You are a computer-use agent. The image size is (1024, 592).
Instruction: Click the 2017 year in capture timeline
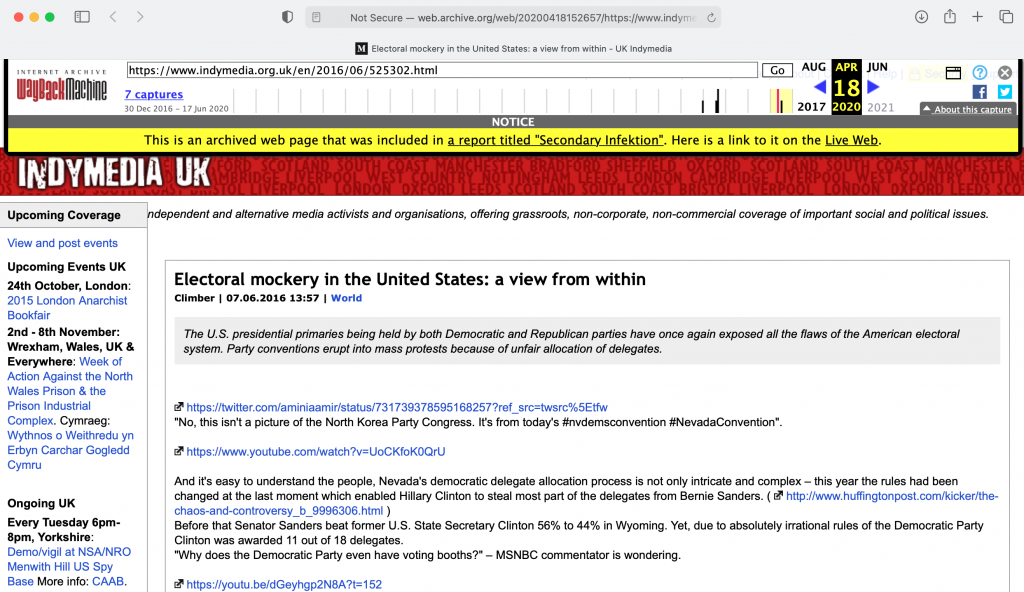tap(811, 107)
